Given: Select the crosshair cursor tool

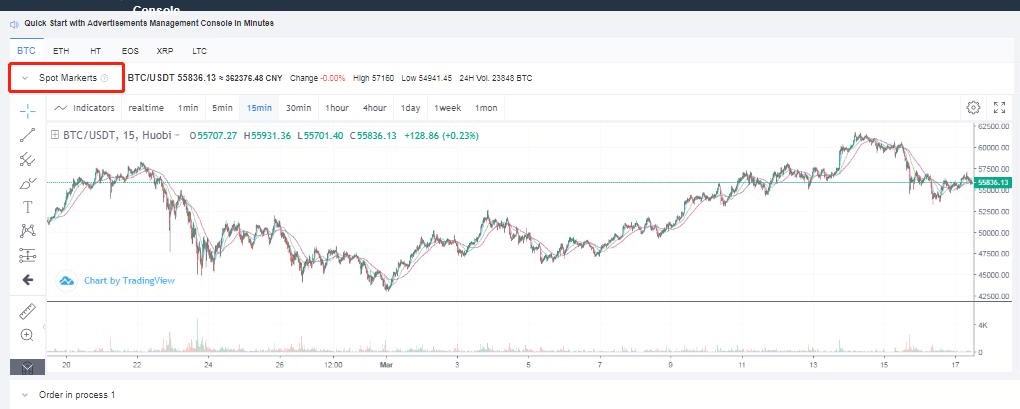Looking at the screenshot, I should click(x=27, y=111).
